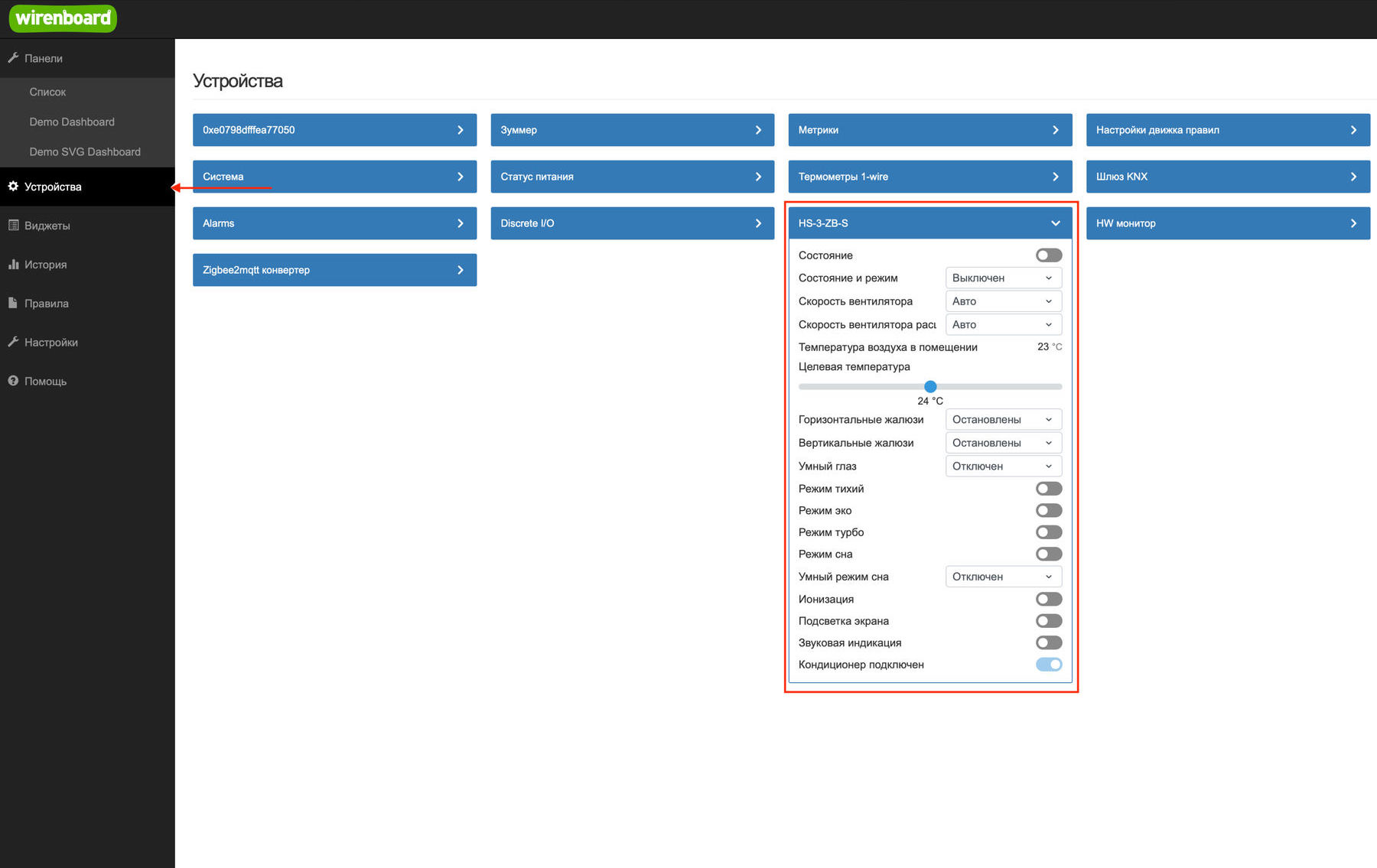The image size is (1377, 868).
Task: Turn on the Ионизация toggle
Action: 1048,600
